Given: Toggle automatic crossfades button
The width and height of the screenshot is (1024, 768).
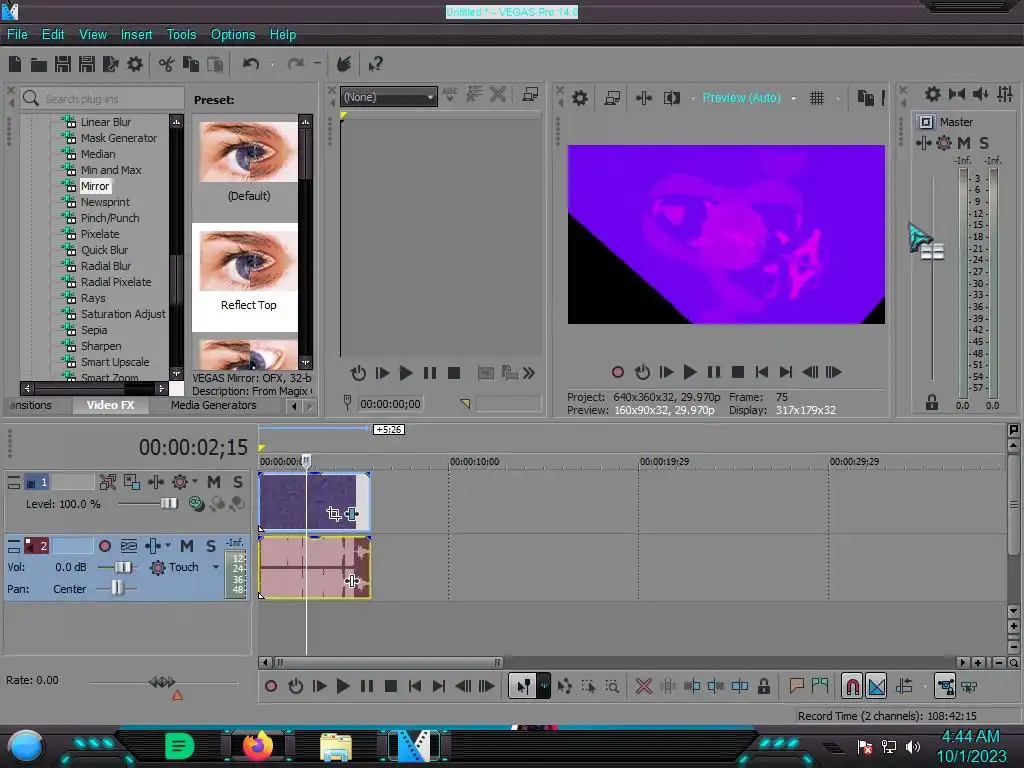Looking at the screenshot, I should tap(876, 686).
